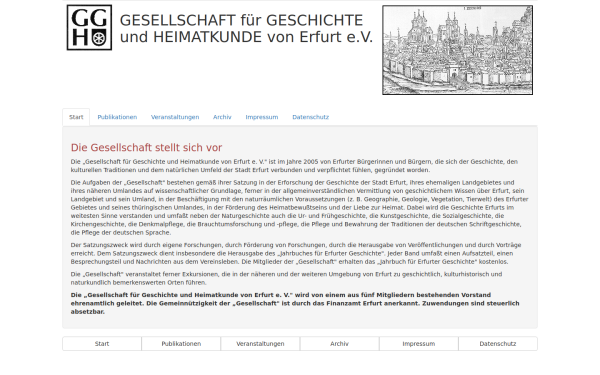Viewport: 600px width, 375px height.
Task: Open the Erfurt city engraving image
Action: [457, 50]
